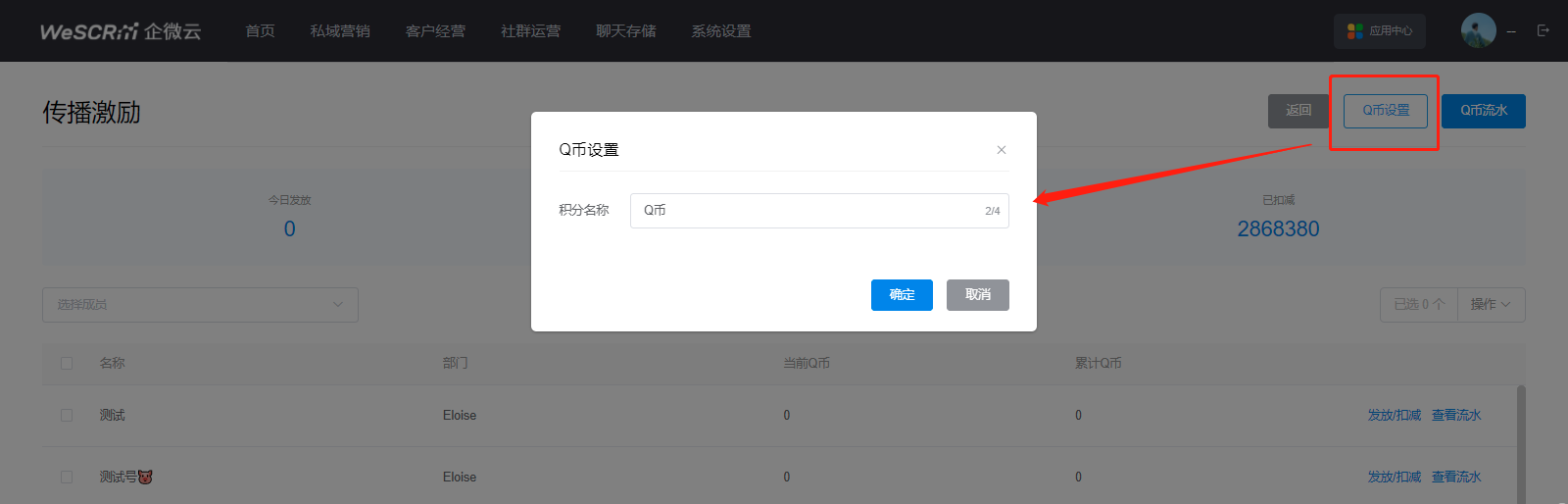Click the user avatar picture
1568x504 pixels.
coord(1478,30)
